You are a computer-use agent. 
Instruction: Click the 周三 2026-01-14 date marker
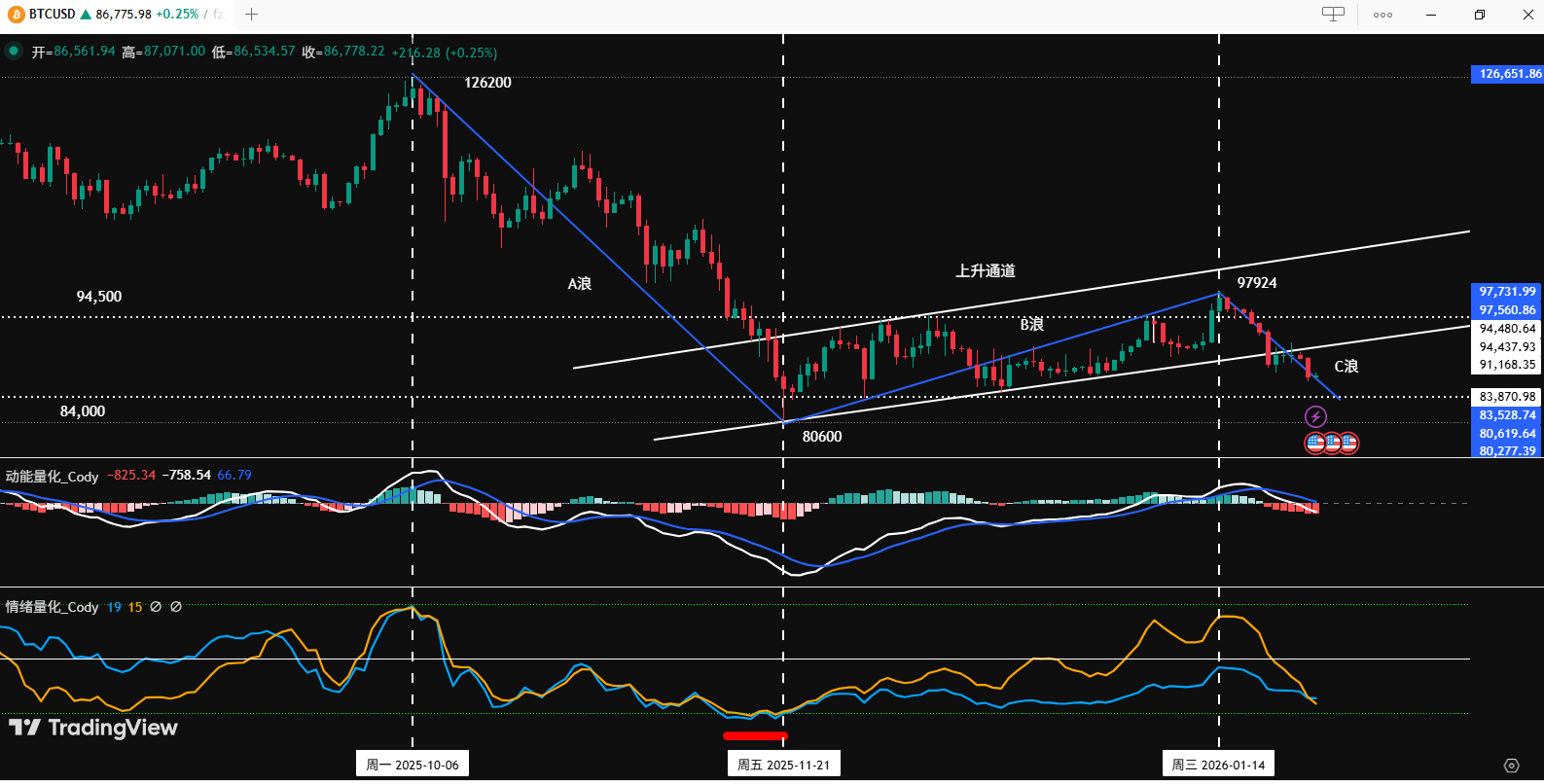coord(1218,765)
